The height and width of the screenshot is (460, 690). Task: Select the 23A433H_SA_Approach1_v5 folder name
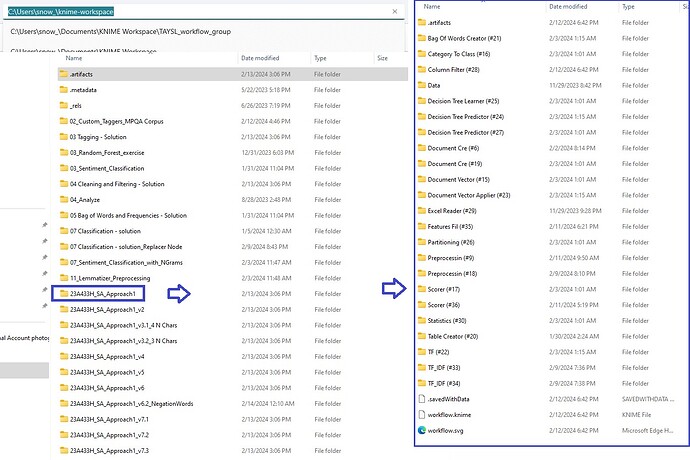click(107, 372)
